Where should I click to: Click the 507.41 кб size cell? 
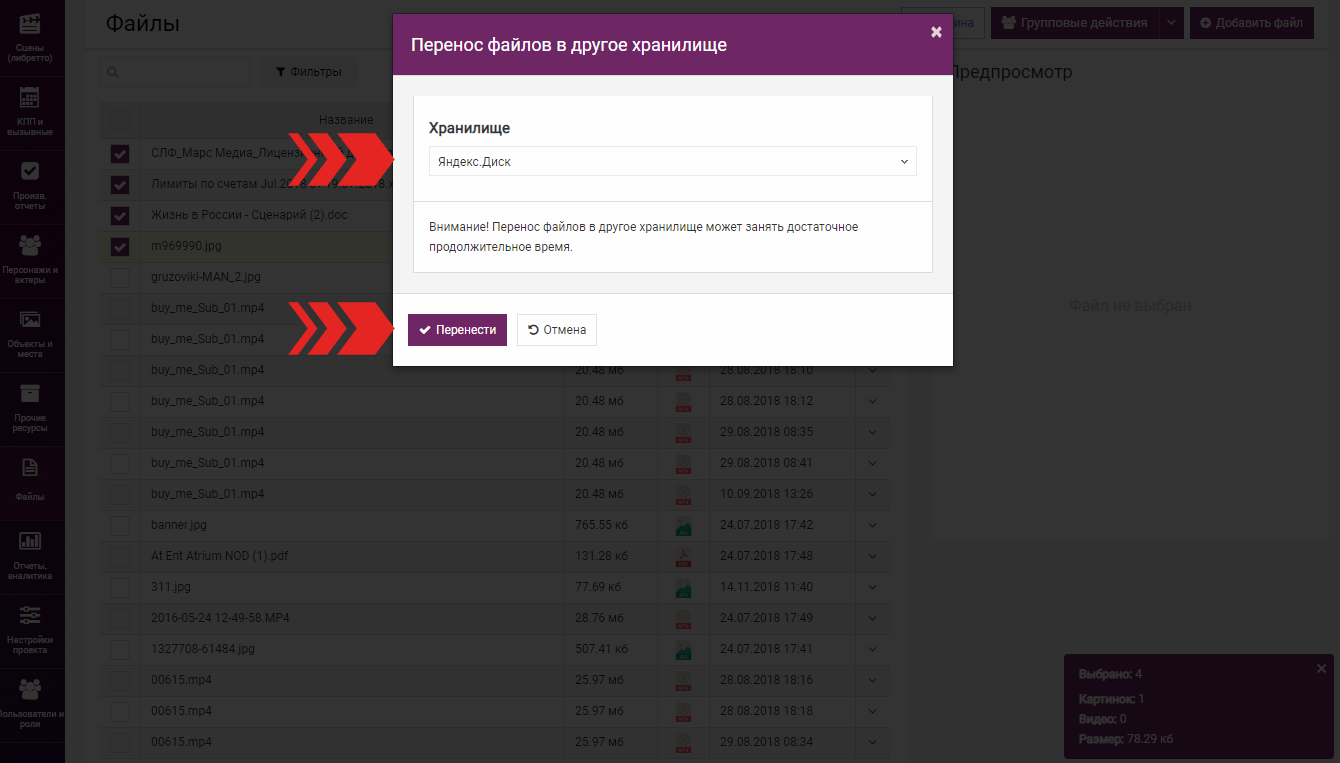(601, 649)
